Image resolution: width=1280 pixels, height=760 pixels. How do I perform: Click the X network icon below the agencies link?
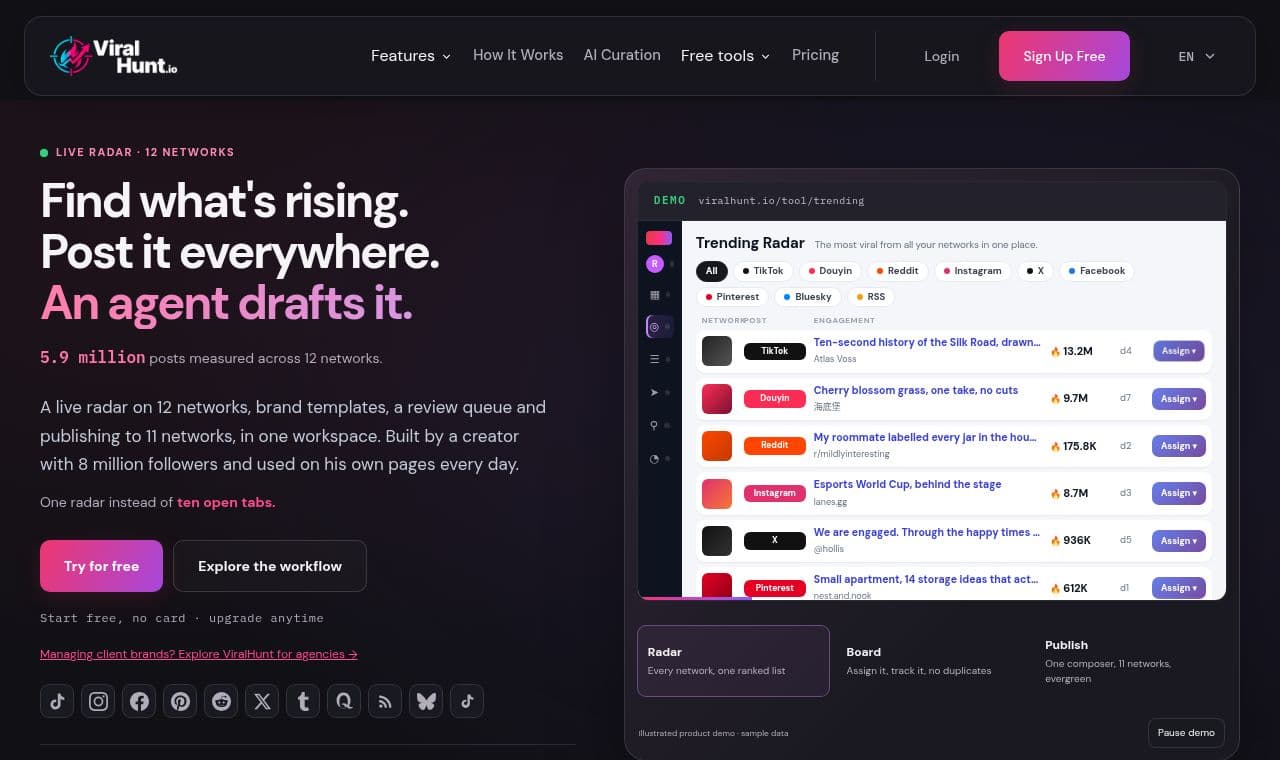click(x=262, y=701)
